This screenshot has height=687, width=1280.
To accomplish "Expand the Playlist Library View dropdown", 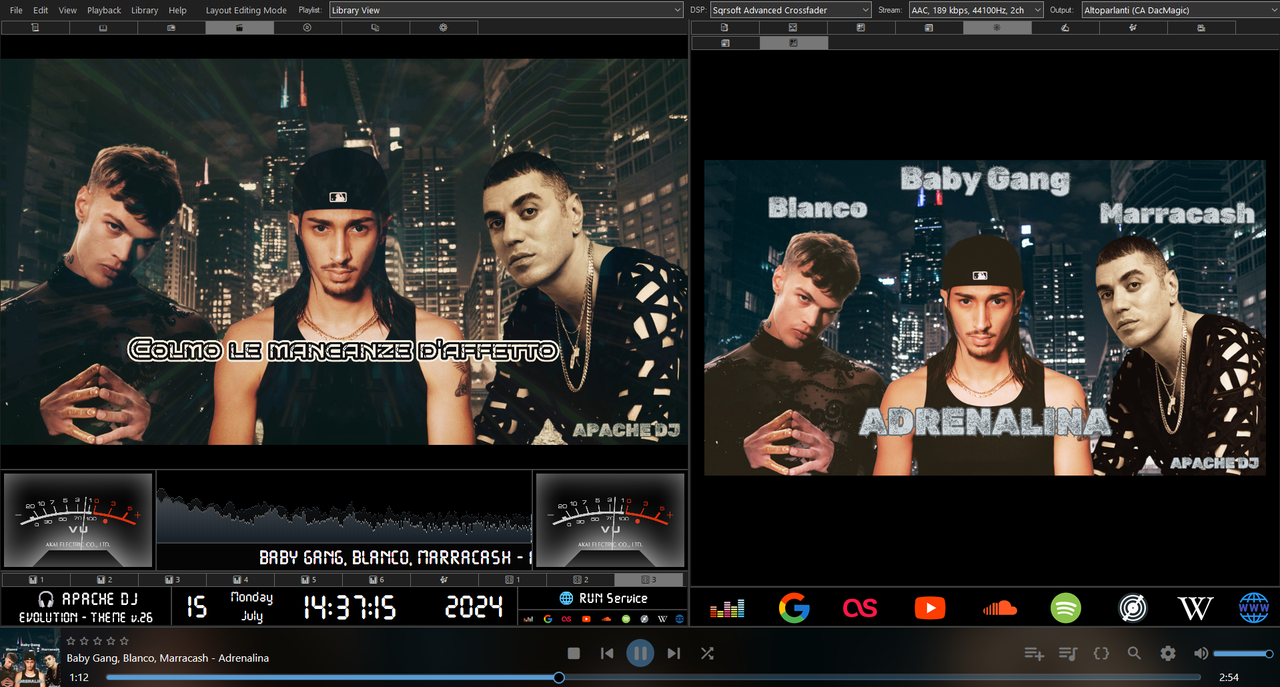I will click(506, 10).
